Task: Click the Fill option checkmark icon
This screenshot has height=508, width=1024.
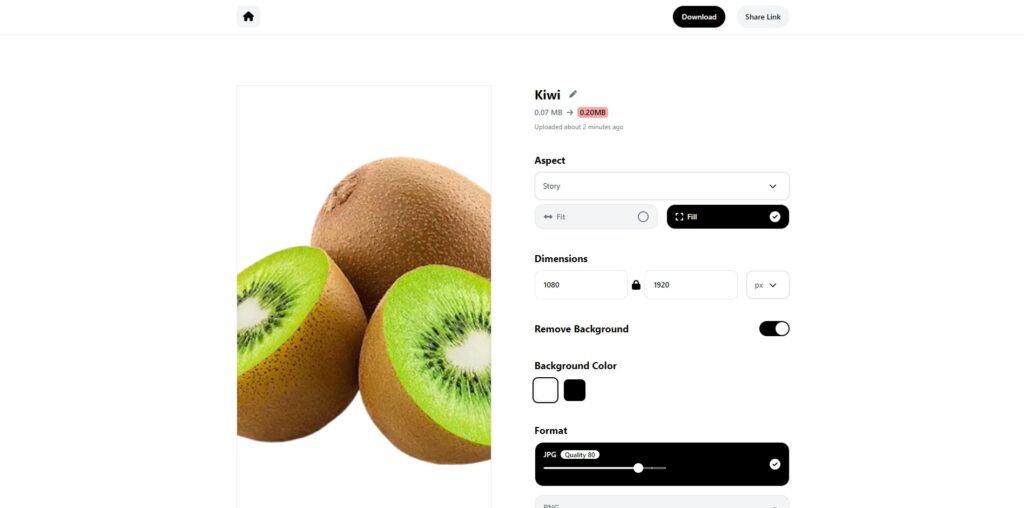Action: 775,217
